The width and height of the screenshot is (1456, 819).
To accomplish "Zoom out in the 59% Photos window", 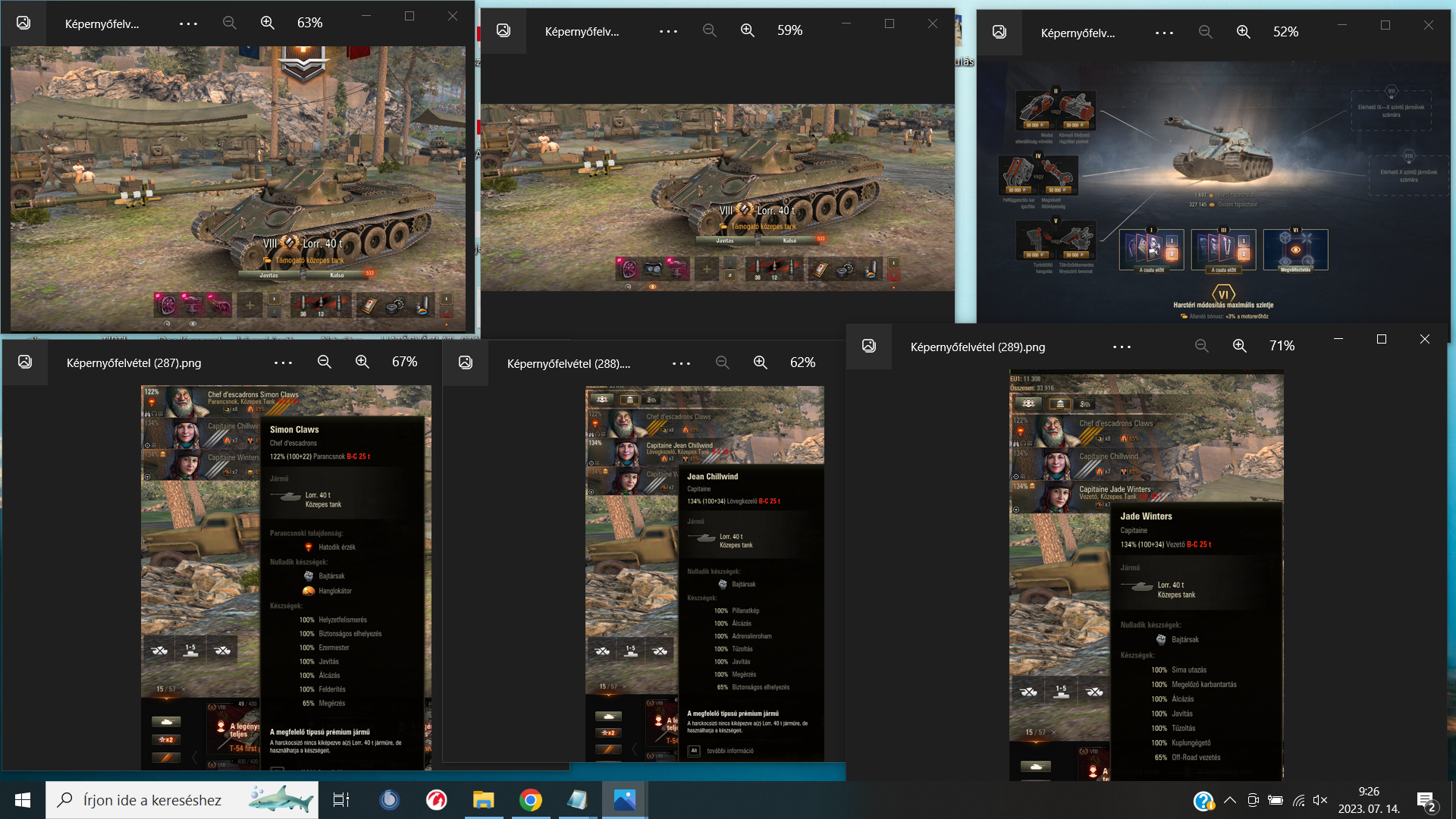I will [x=710, y=30].
